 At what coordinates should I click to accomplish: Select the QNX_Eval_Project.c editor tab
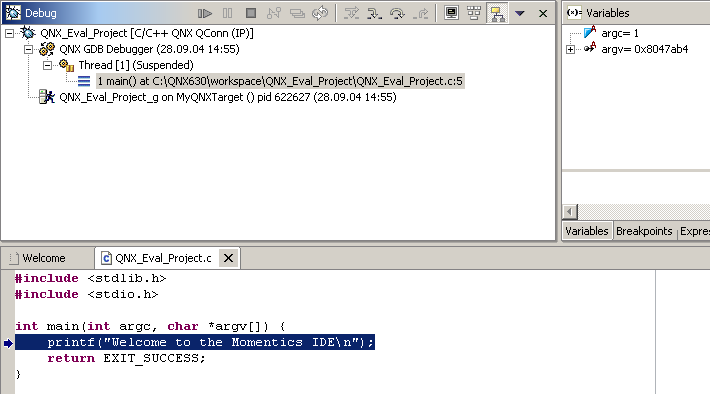[x=163, y=258]
